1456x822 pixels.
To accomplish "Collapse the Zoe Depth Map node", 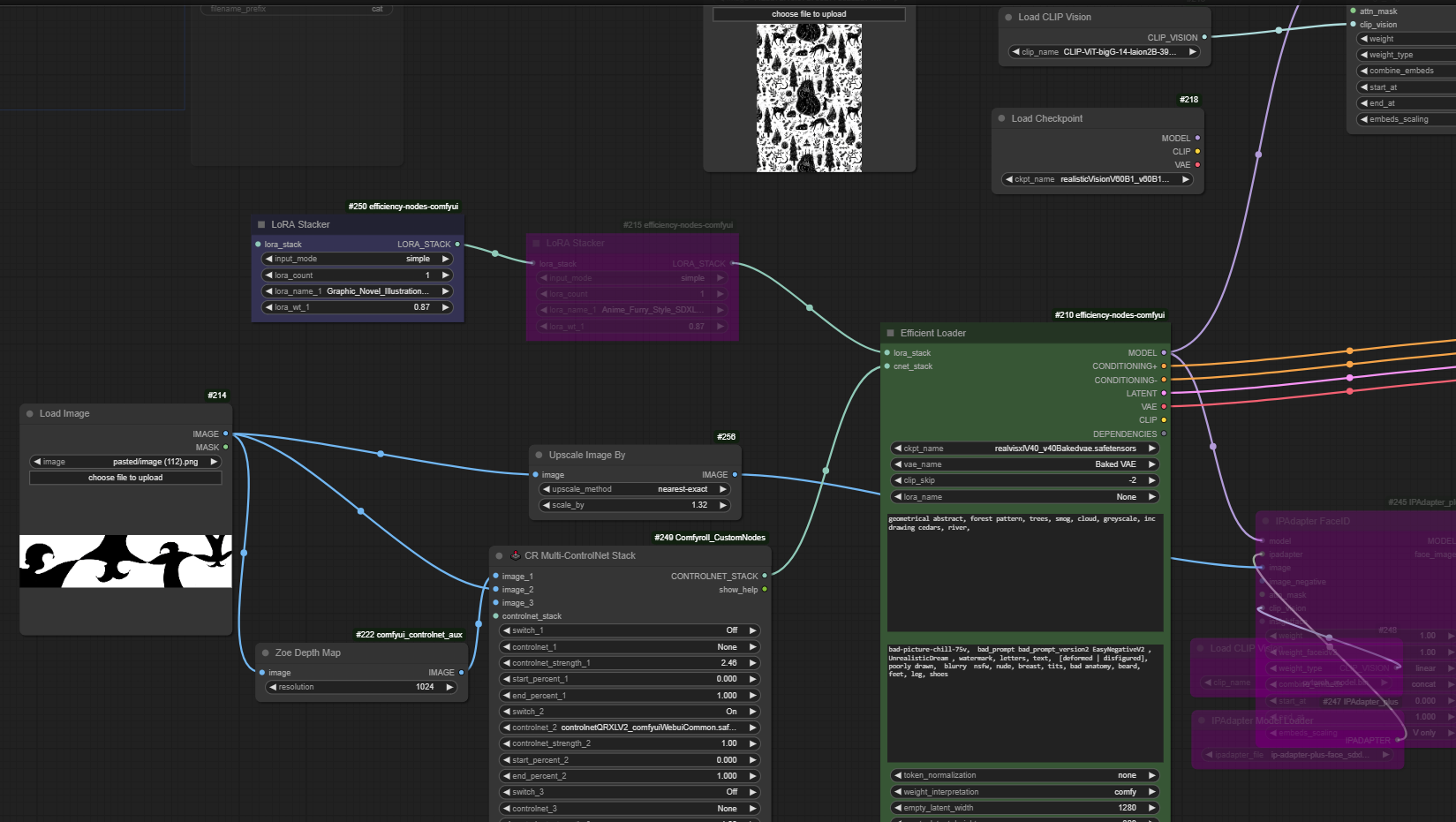I will [x=265, y=653].
